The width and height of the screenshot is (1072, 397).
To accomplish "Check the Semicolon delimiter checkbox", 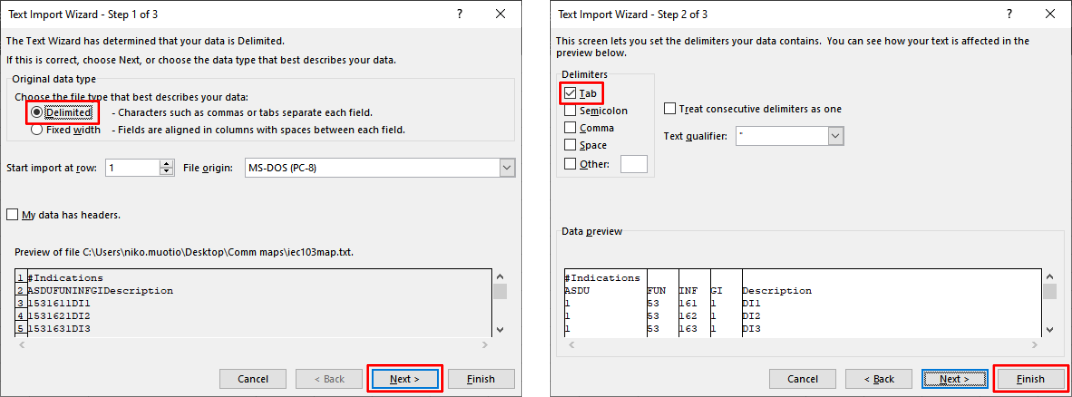I will pos(570,110).
